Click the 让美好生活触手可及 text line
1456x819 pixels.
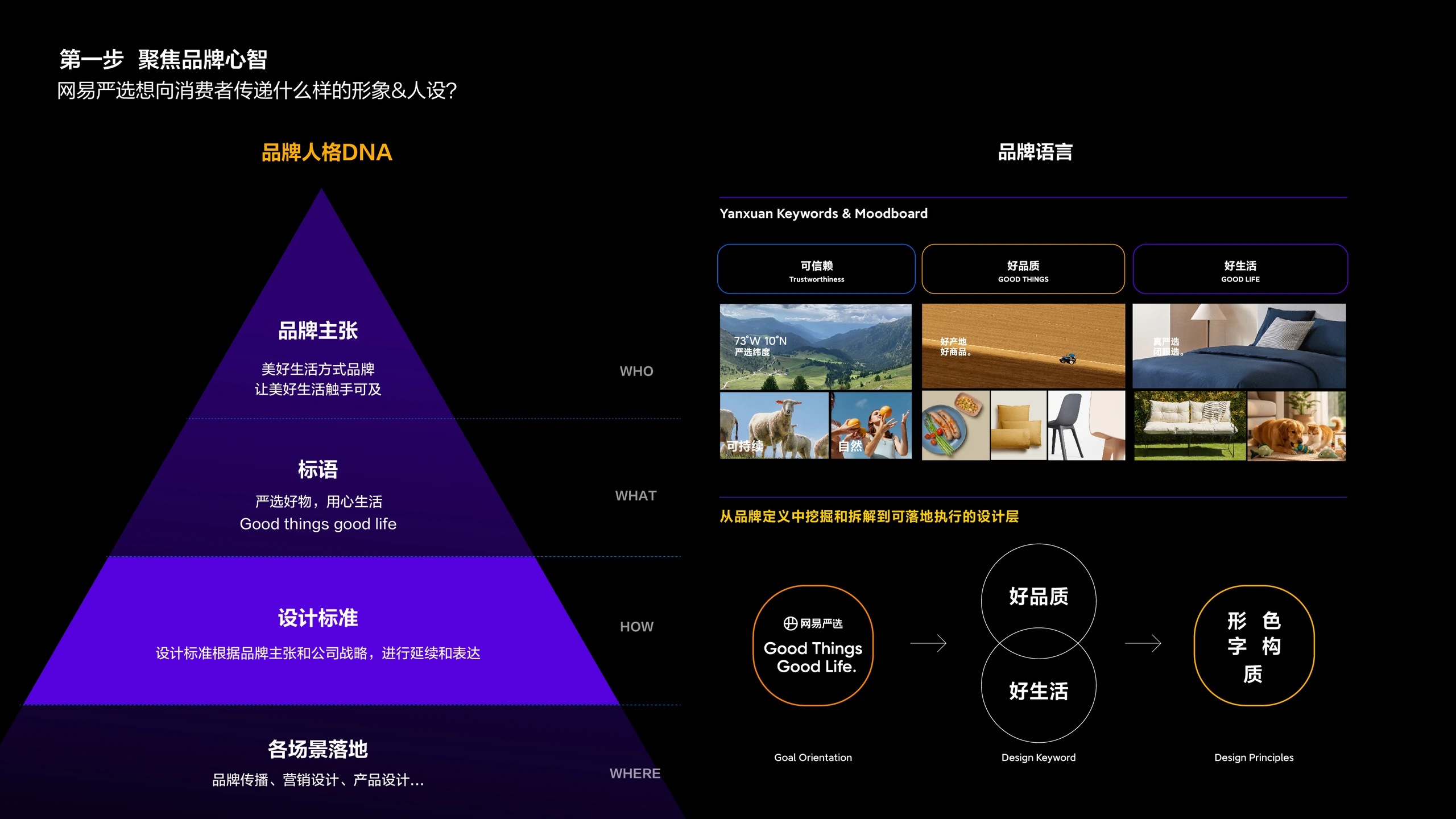[x=318, y=390]
